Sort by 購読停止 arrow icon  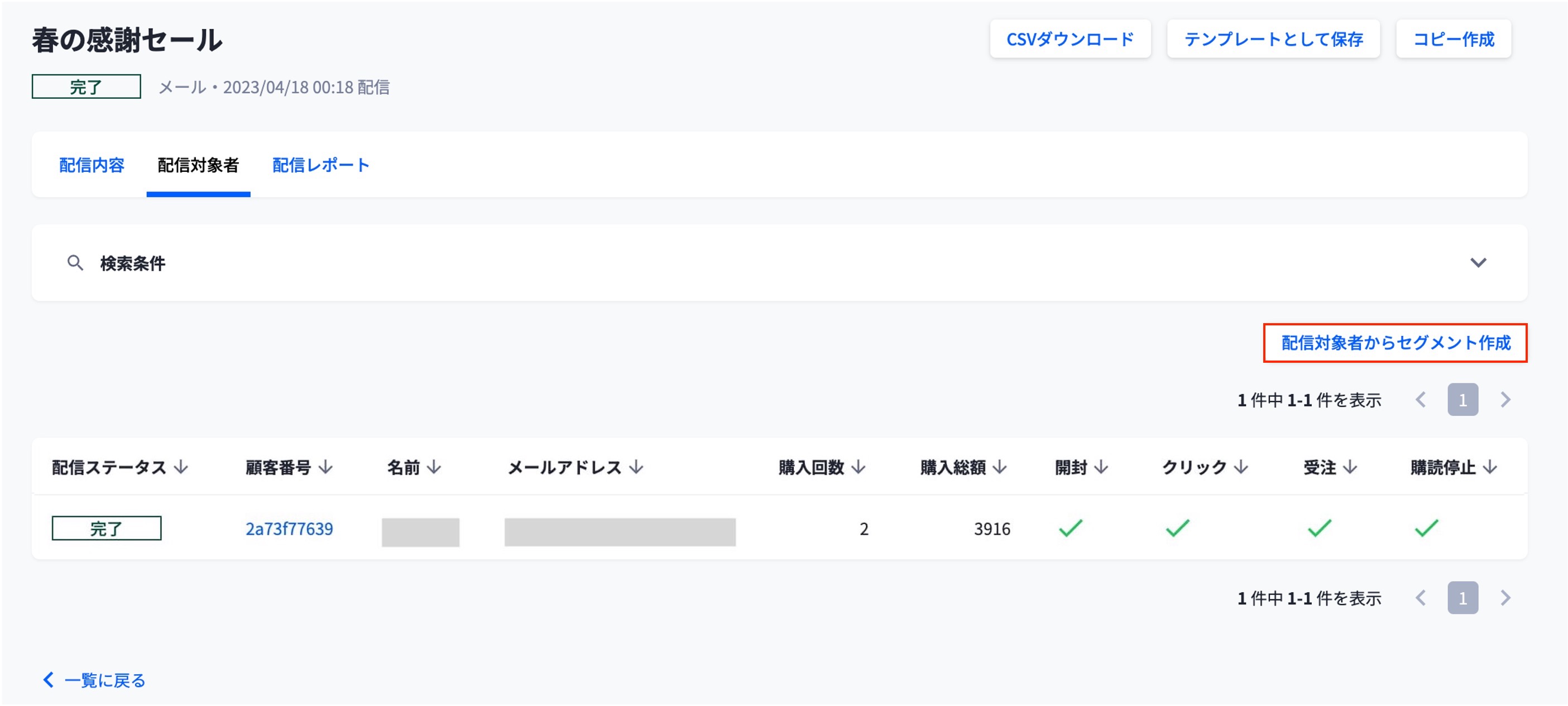pos(1490,467)
